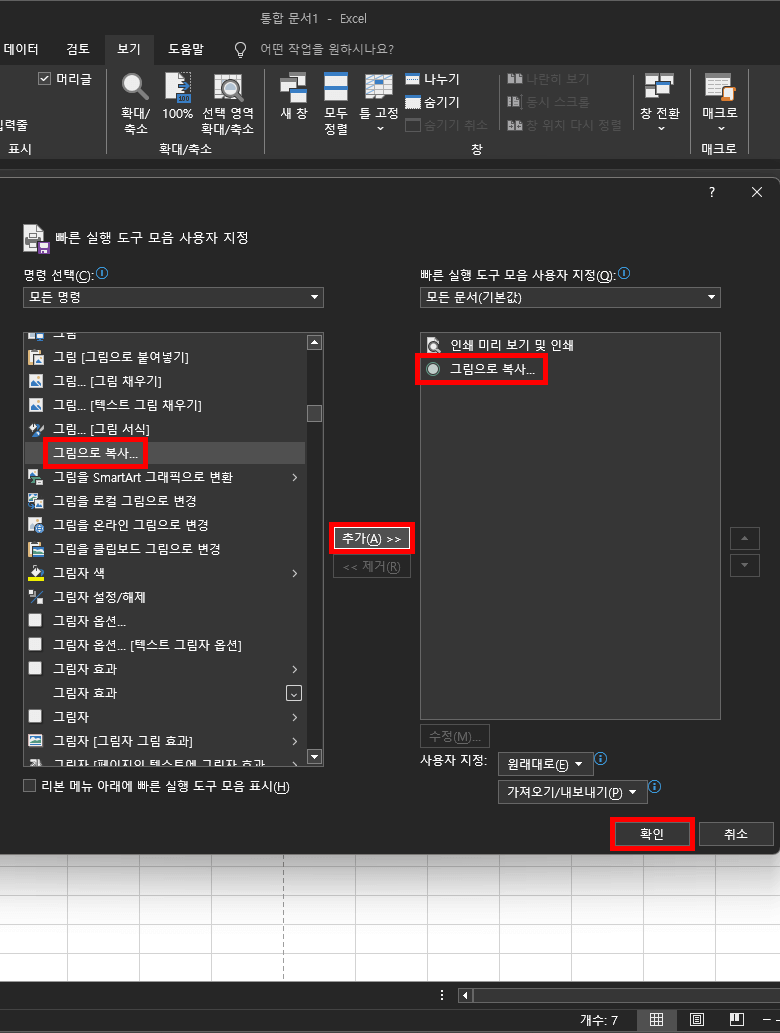Click Arrange All (모두 정렬) icon
780x1033 pixels.
click(x=336, y=87)
